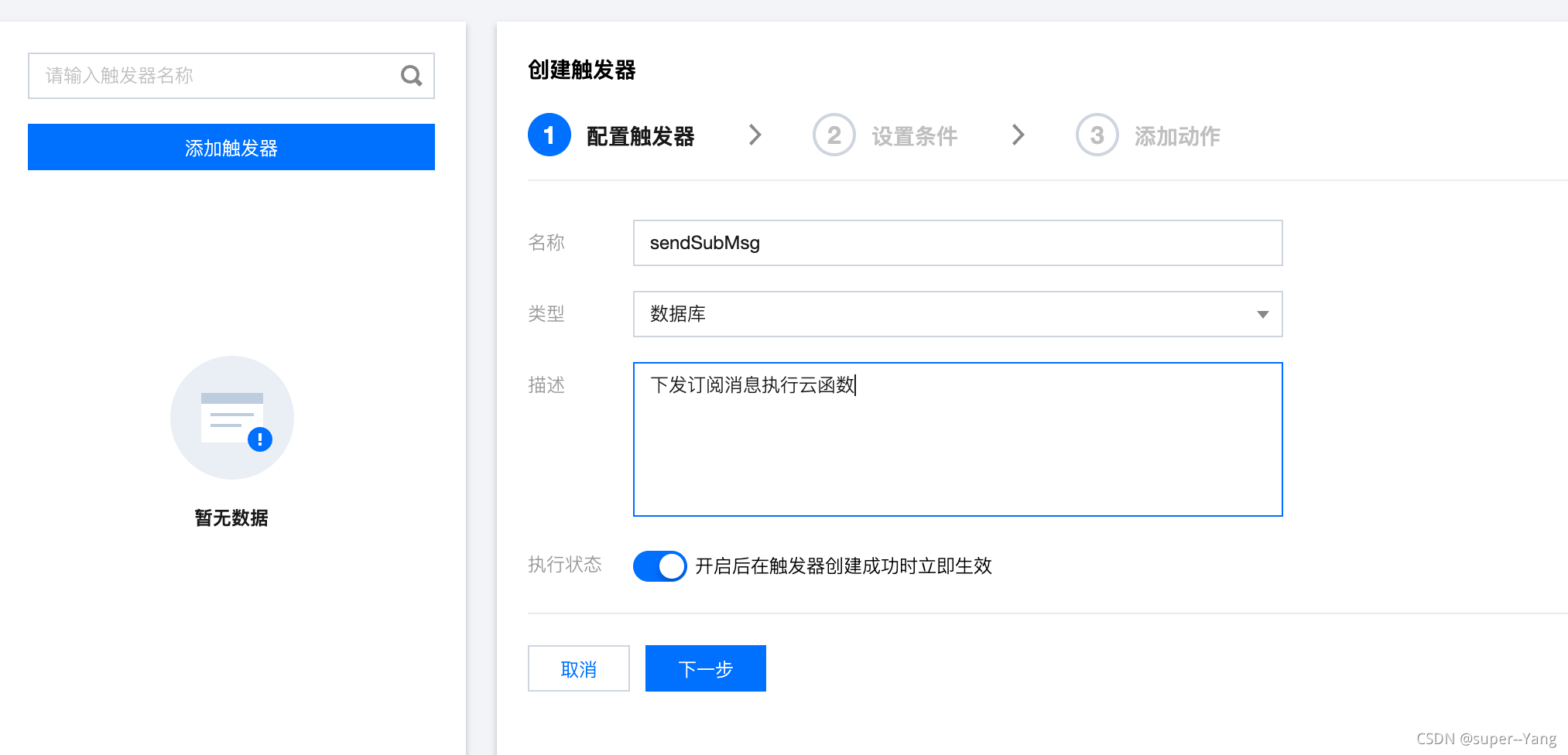Expand the trigger type selection list

coord(957,314)
